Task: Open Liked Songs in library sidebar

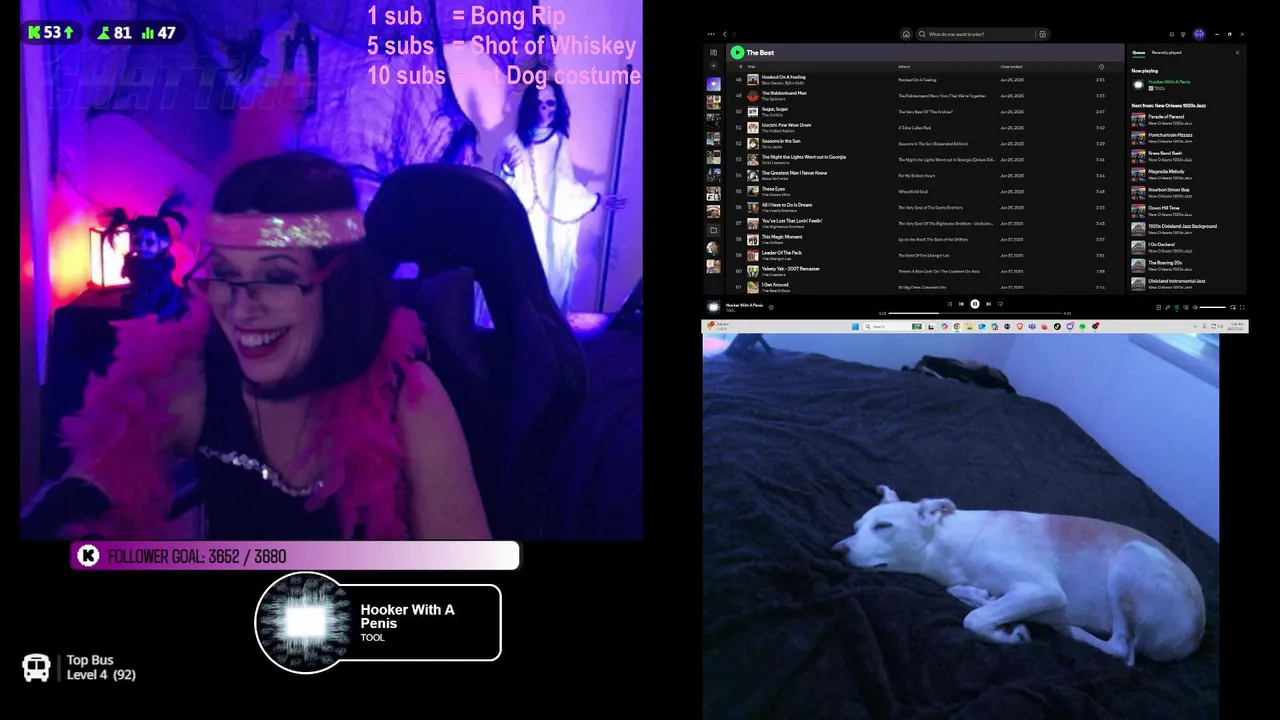Action: pos(713,84)
